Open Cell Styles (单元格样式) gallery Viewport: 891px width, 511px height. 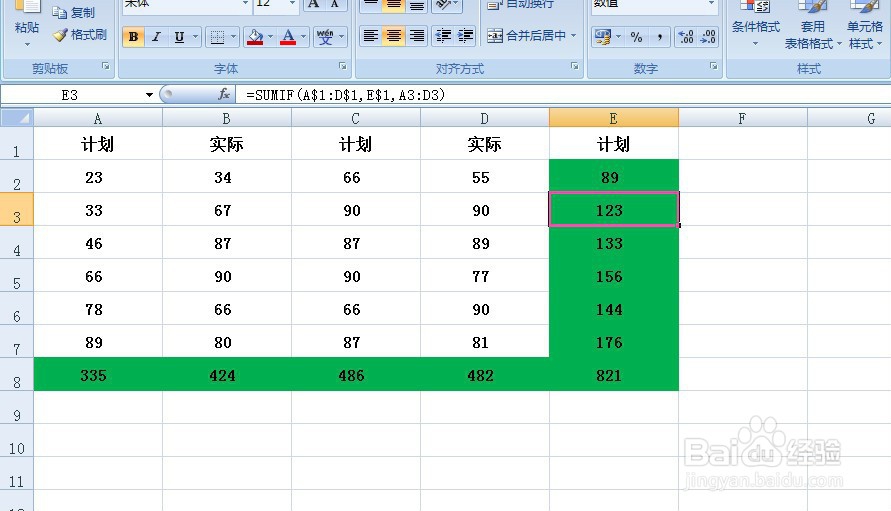point(865,24)
